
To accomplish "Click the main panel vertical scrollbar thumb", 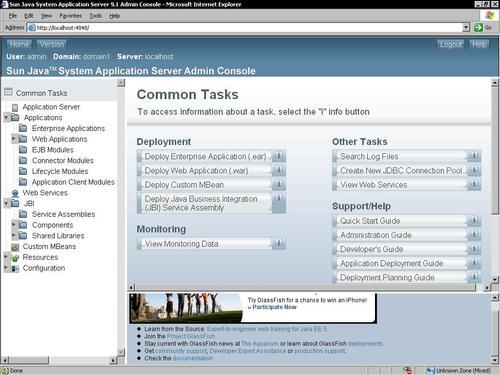I will pos(495,150).
